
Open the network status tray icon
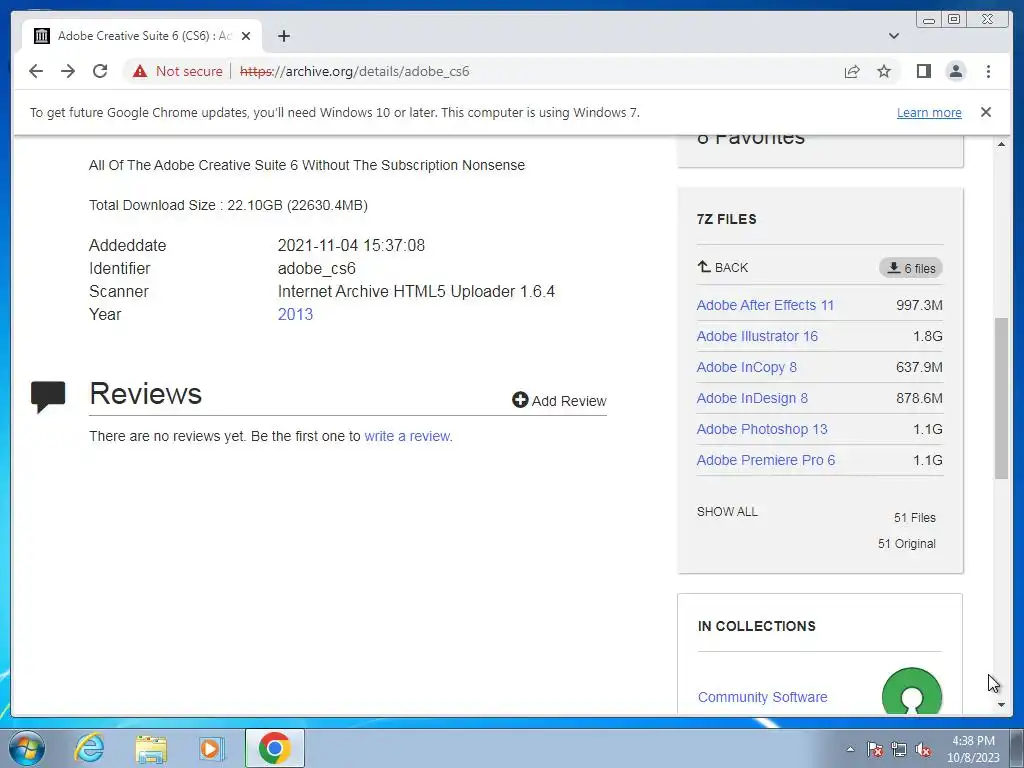(899, 749)
